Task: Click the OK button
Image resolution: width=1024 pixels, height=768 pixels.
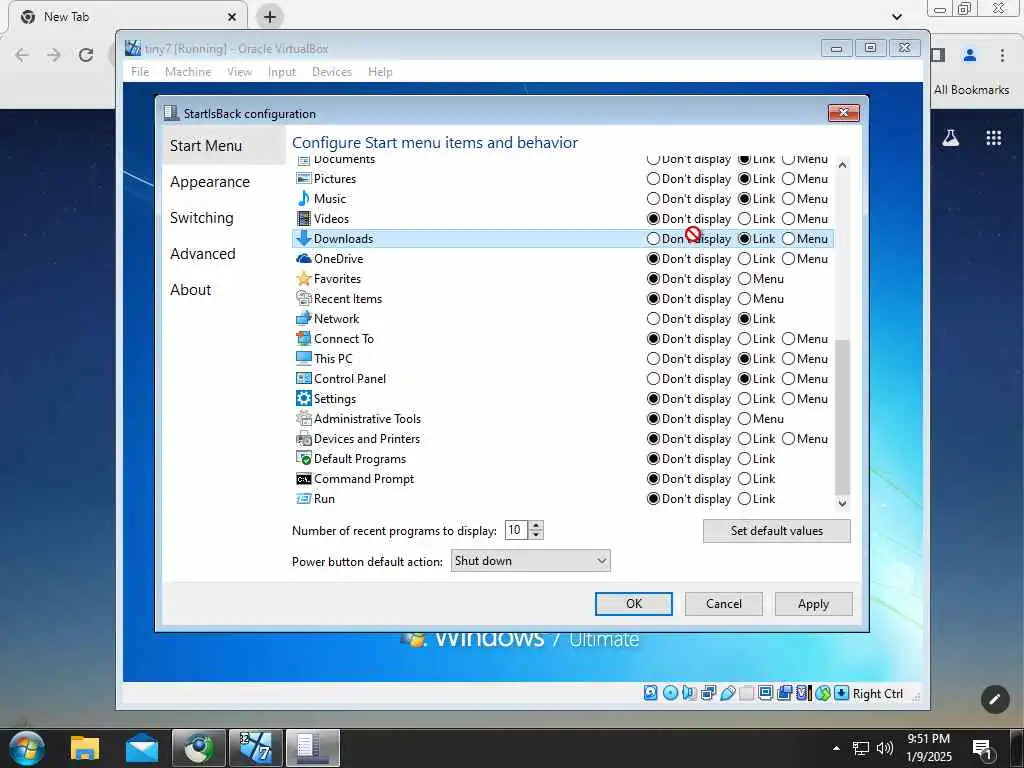Action: click(633, 603)
